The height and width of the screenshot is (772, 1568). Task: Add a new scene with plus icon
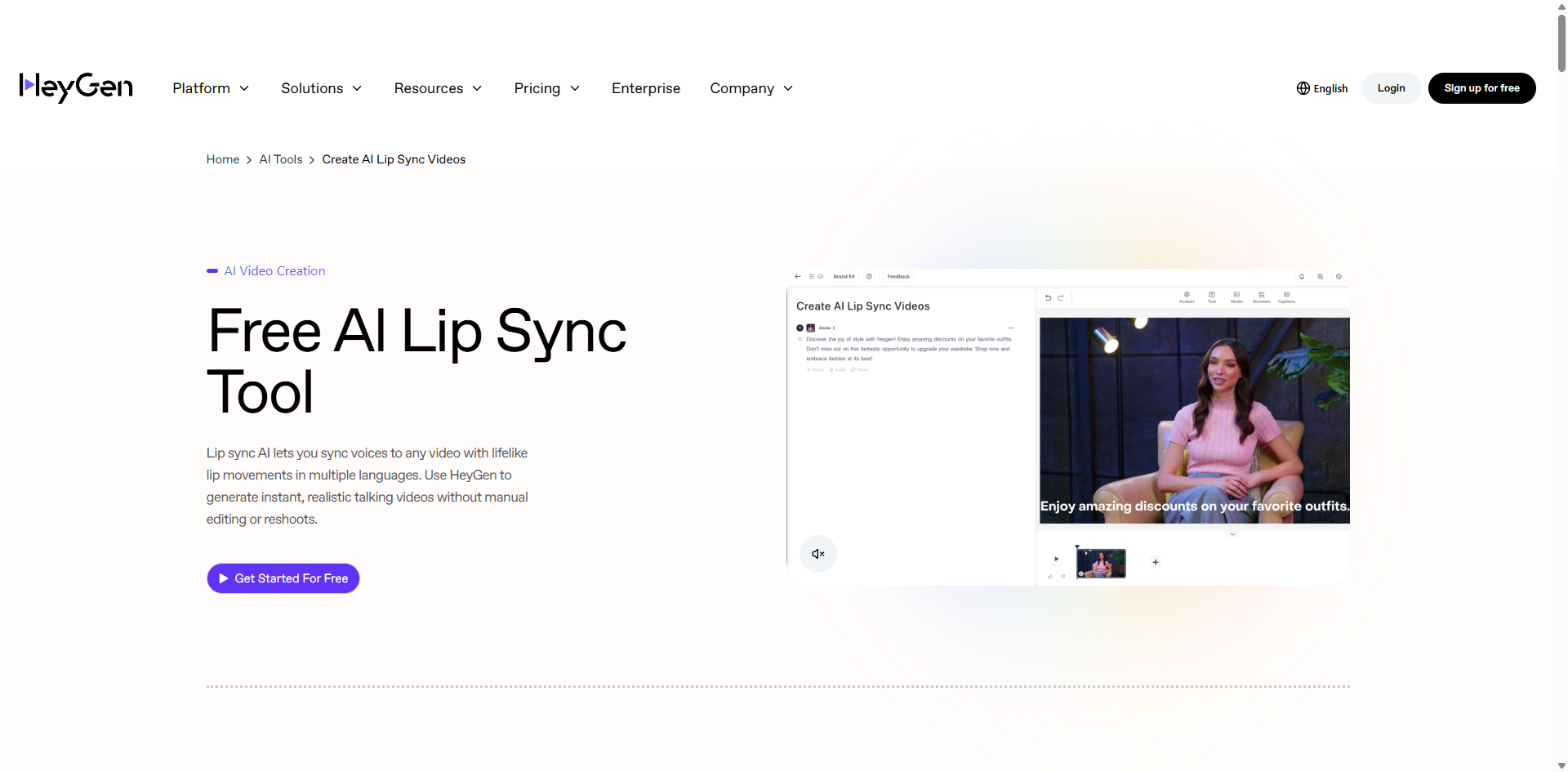[1156, 562]
